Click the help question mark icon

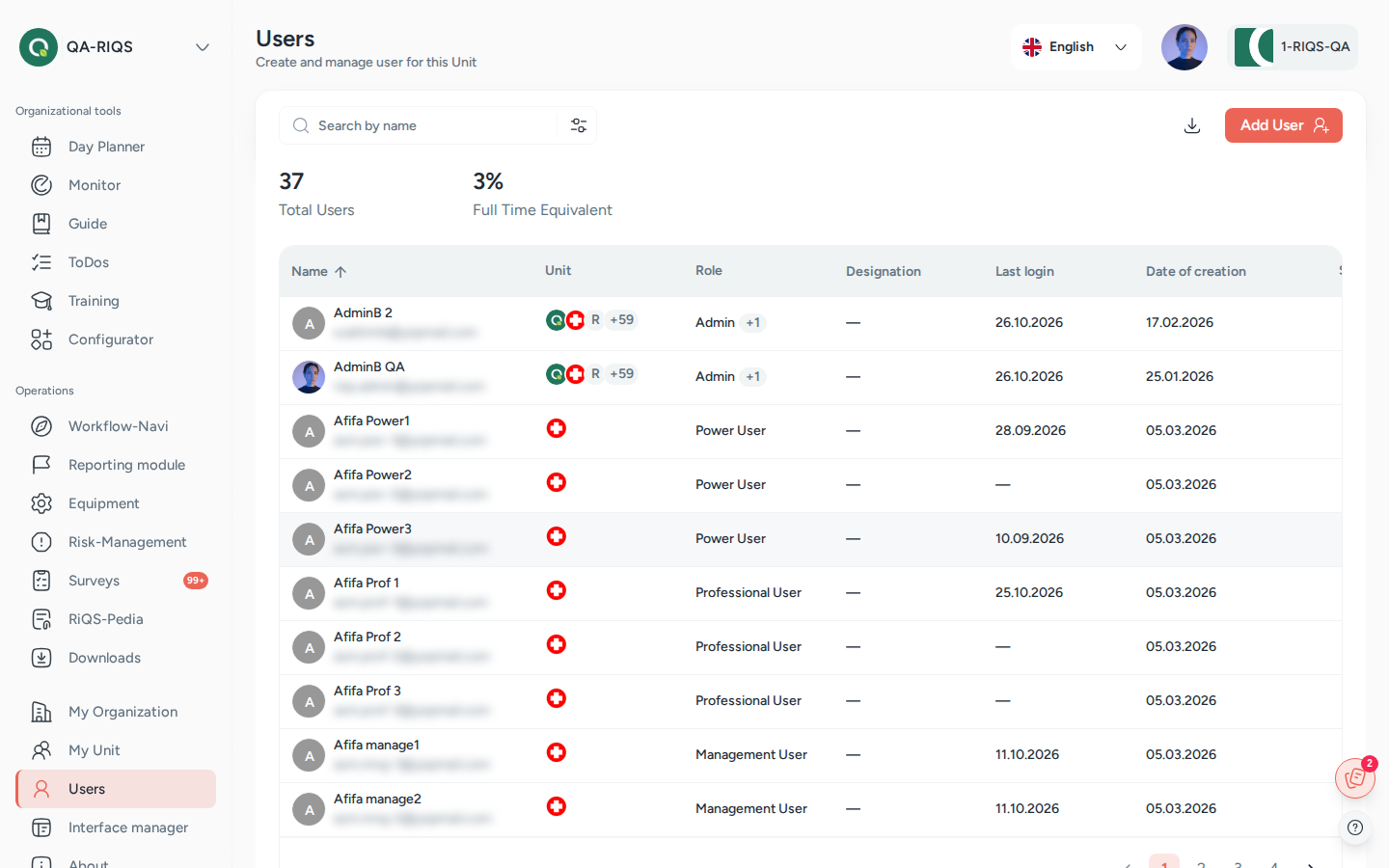1355,827
